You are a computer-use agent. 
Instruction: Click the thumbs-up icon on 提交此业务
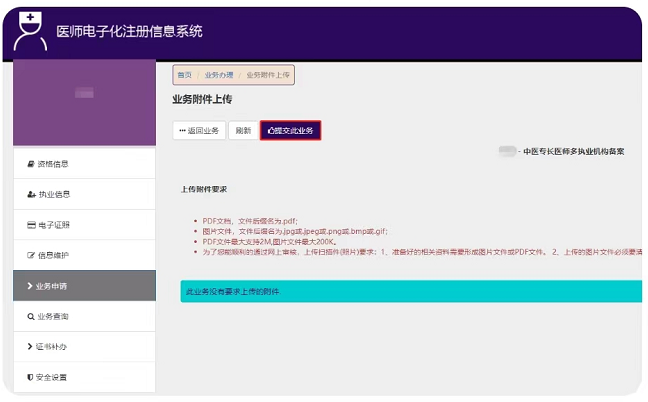pos(270,131)
